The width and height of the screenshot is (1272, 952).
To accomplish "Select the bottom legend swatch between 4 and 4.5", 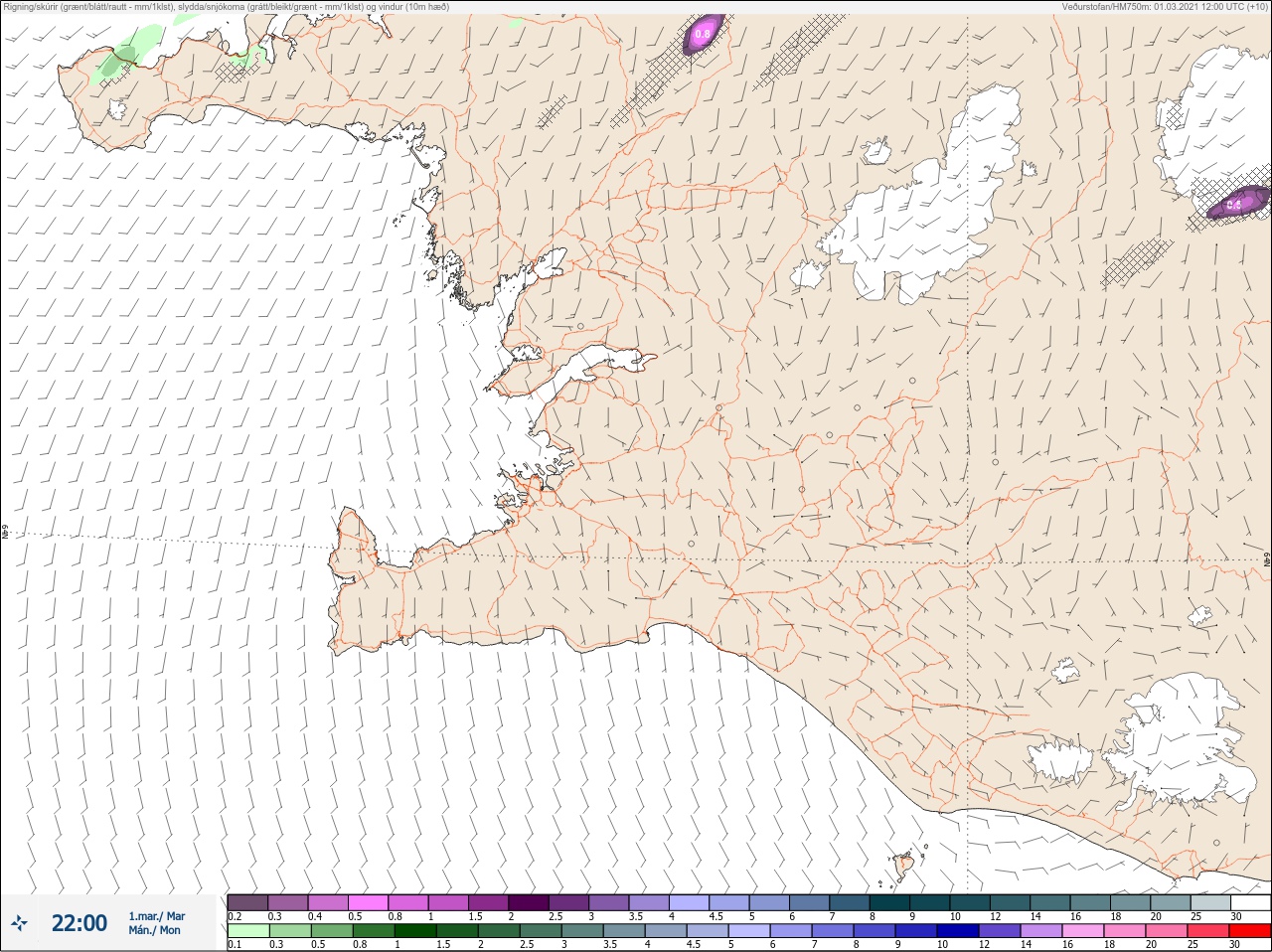I will 665,931.
